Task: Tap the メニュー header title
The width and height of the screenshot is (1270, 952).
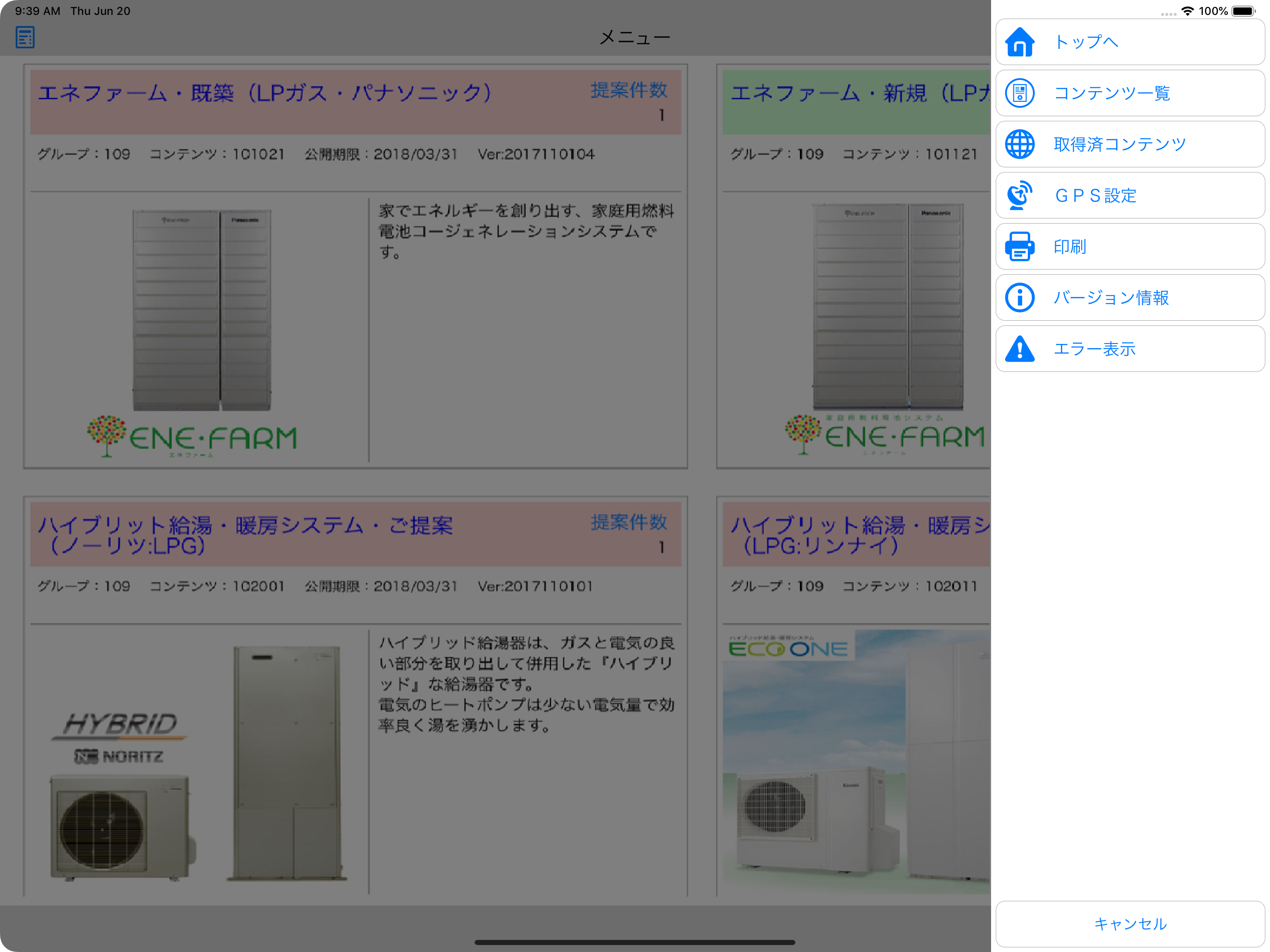Action: [635, 37]
